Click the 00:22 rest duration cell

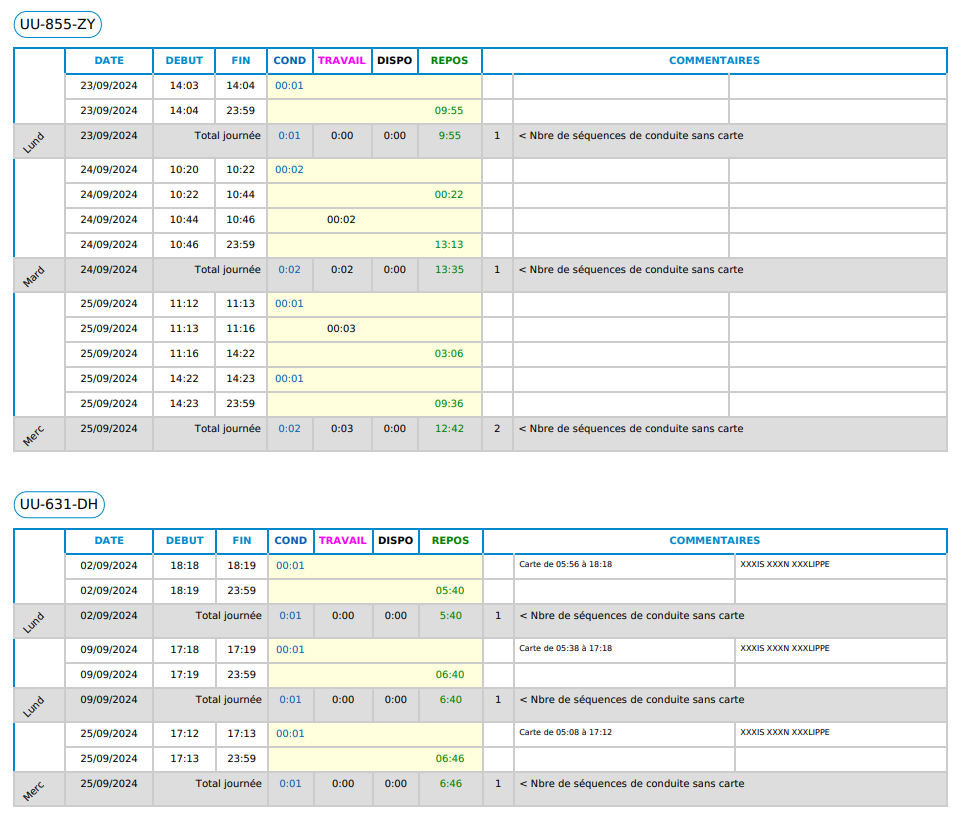[x=449, y=195]
